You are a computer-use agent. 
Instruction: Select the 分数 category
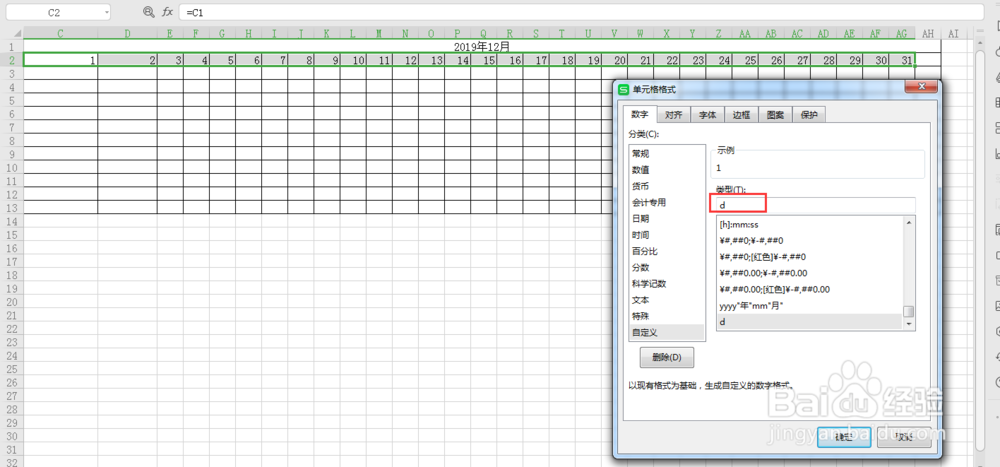666,267
